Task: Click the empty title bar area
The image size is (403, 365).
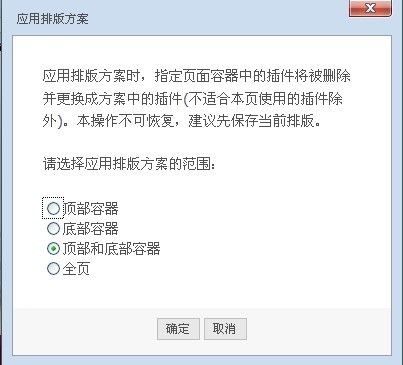Action: pos(217,18)
